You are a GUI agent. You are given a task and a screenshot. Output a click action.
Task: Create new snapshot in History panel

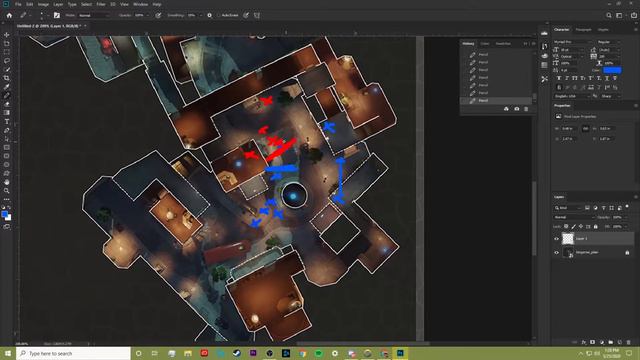coord(517,109)
